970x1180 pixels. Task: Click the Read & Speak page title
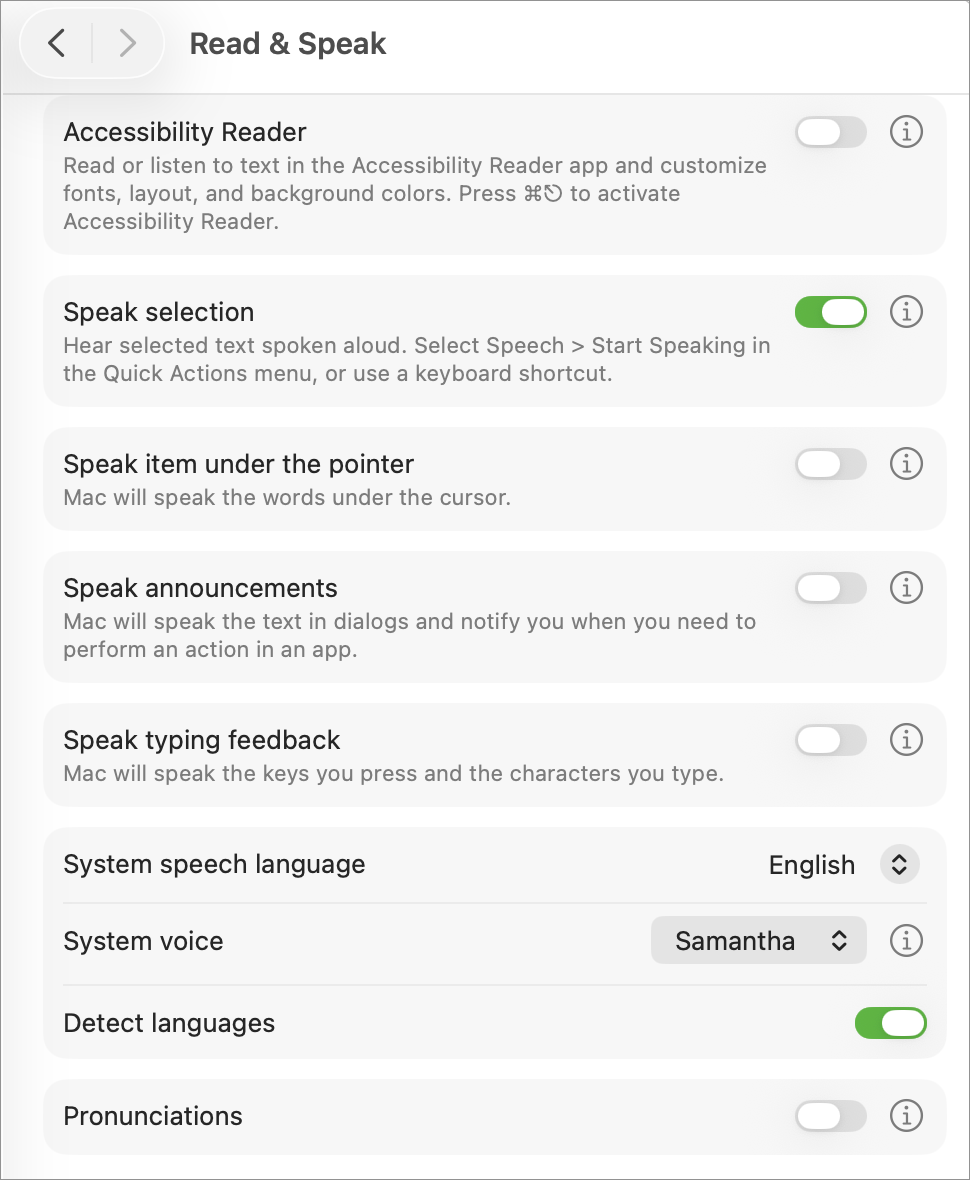[x=288, y=44]
